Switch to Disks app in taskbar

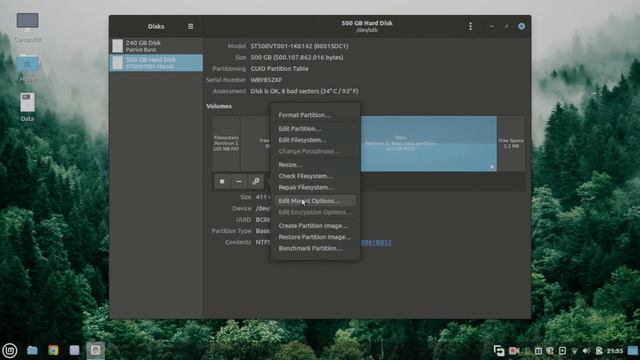96,350
